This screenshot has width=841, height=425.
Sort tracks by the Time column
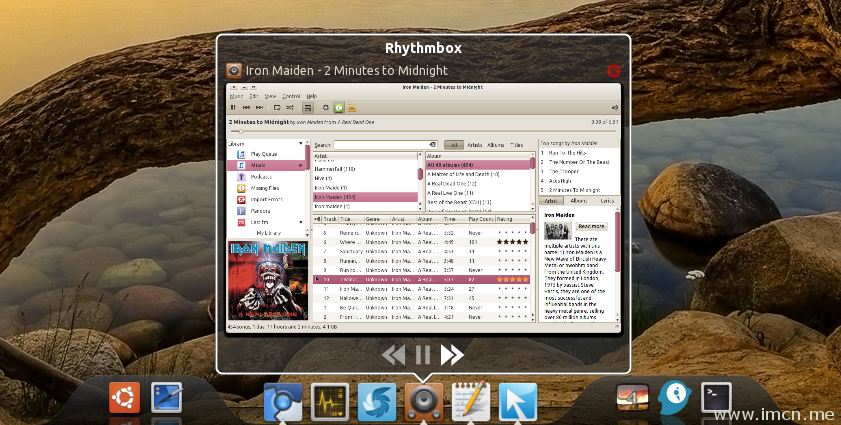454,219
